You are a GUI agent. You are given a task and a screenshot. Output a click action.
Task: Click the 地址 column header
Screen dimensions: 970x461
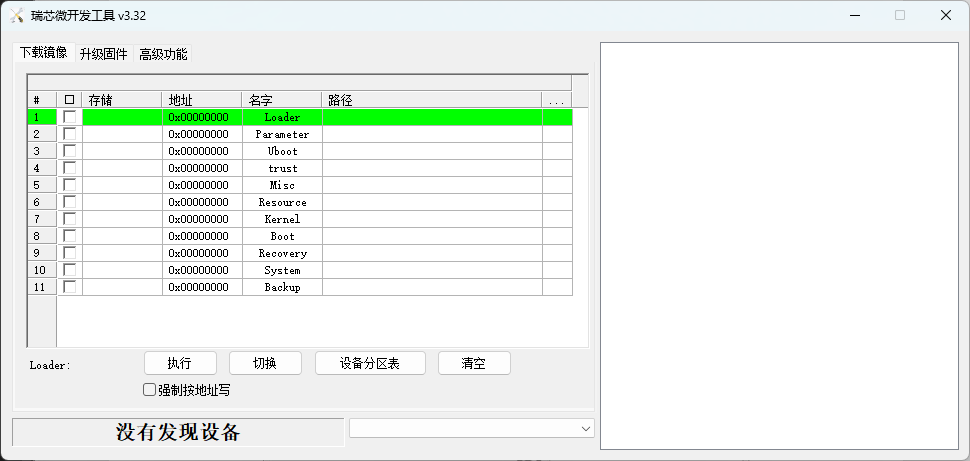202,100
